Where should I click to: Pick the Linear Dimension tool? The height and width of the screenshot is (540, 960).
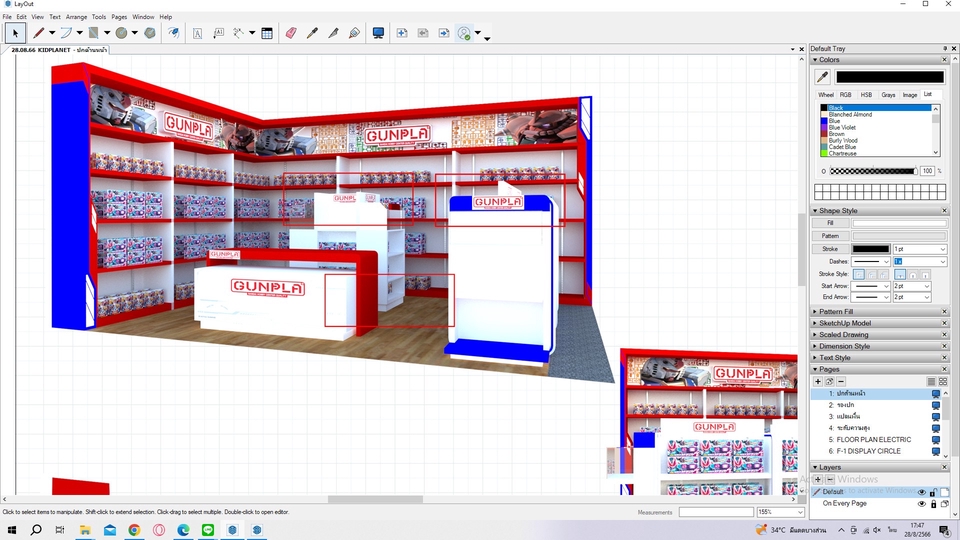[x=239, y=33]
